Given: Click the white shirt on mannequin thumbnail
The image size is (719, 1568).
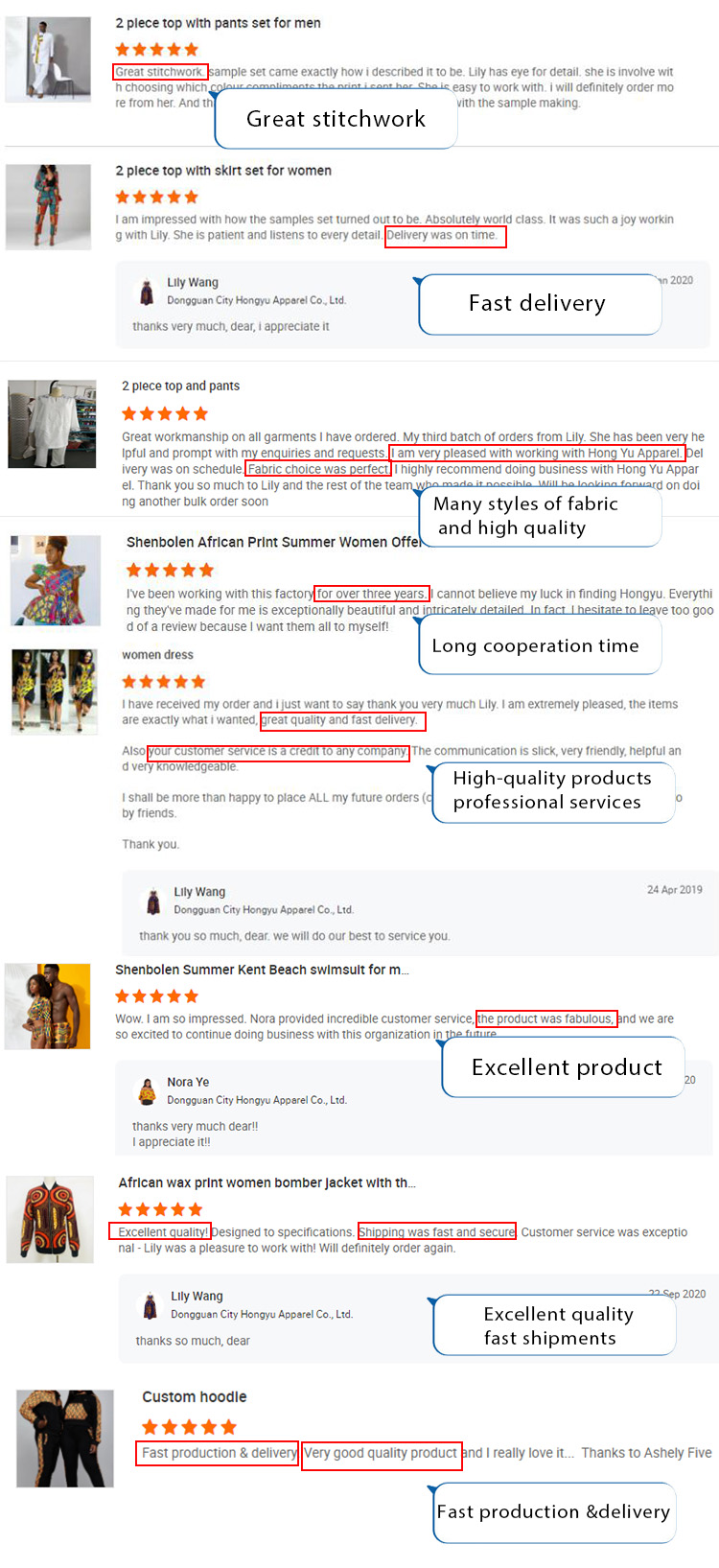Looking at the screenshot, I should [52, 424].
